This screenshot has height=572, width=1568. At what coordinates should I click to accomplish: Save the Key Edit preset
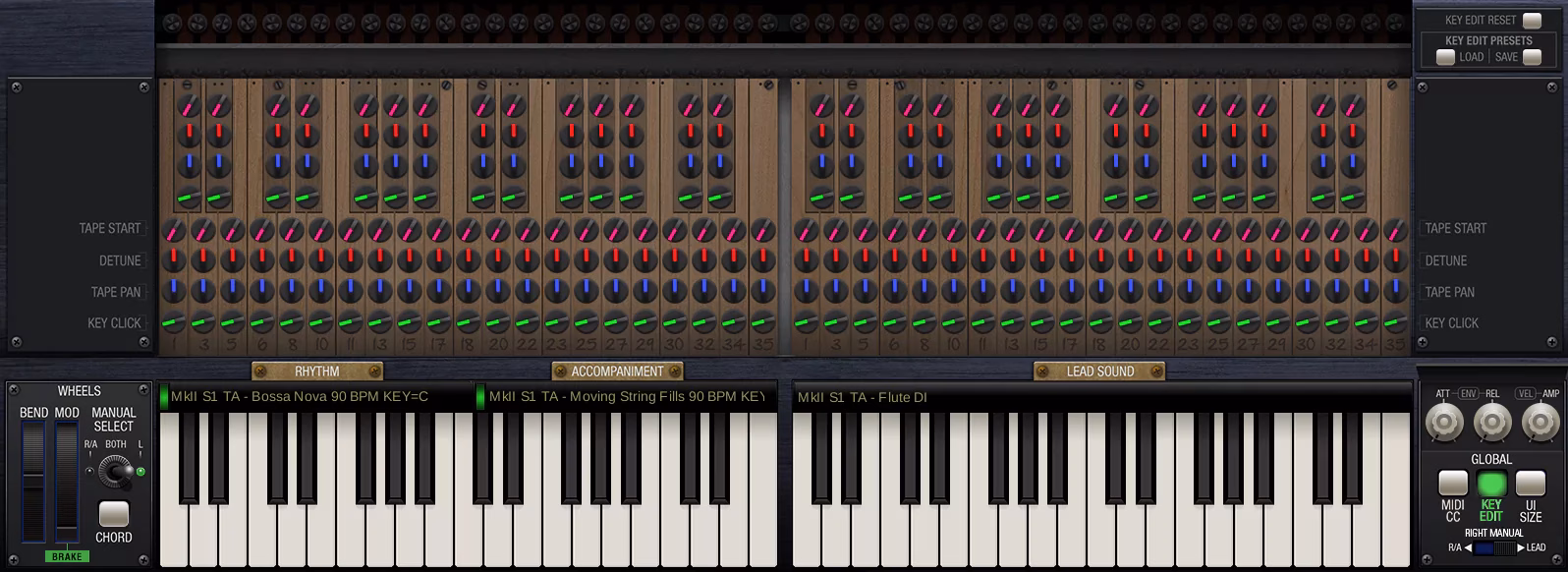tap(1532, 57)
